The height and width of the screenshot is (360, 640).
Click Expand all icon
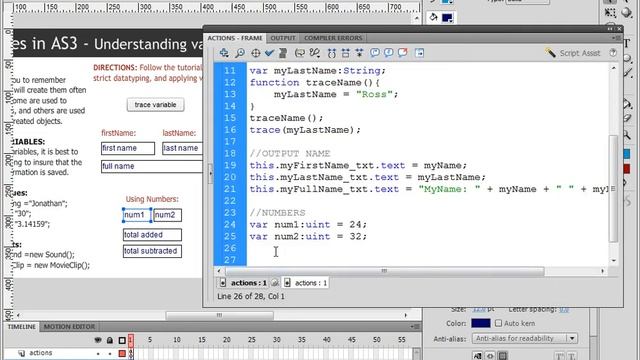pos(359,53)
